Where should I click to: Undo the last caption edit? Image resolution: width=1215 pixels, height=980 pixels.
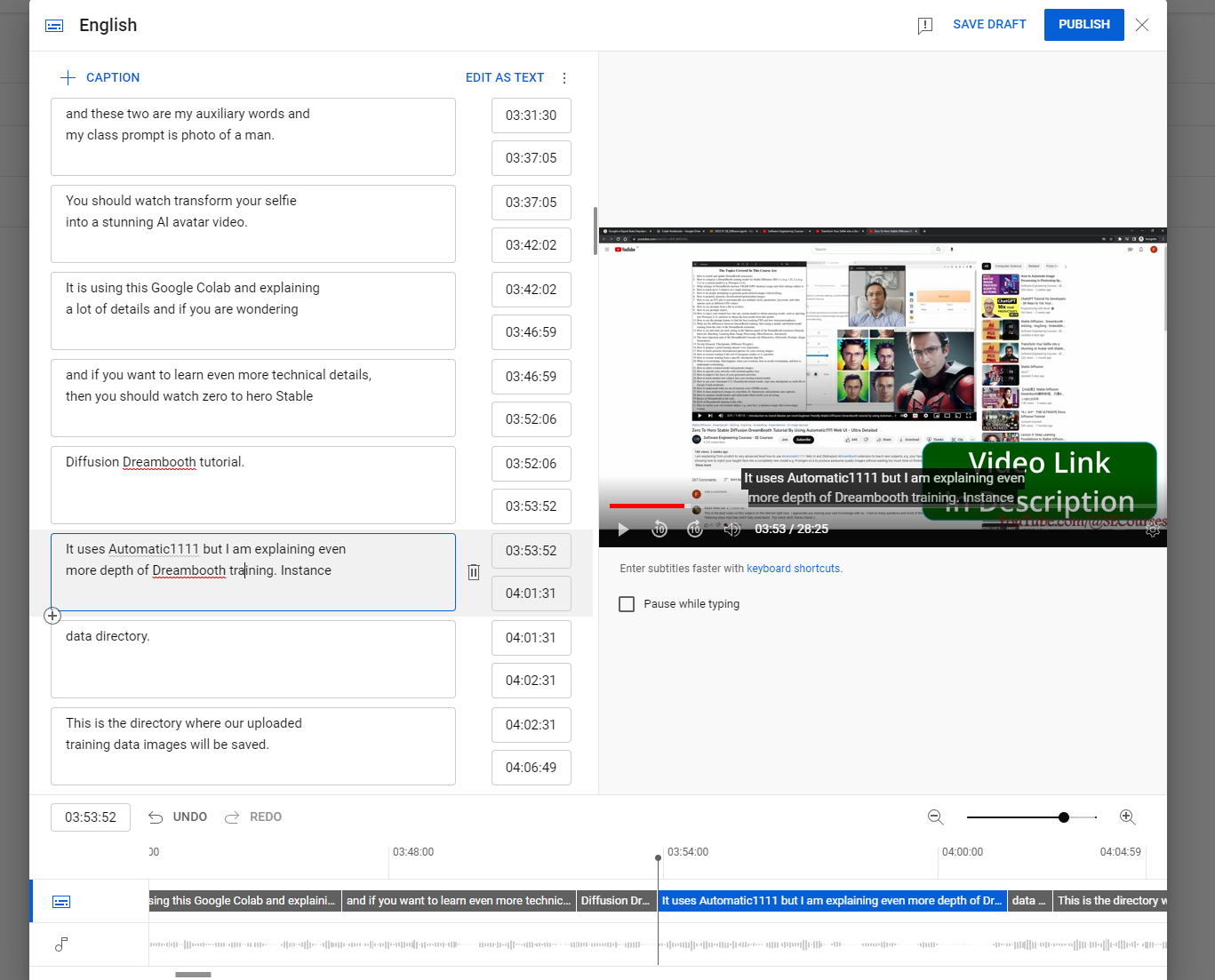pos(177,817)
